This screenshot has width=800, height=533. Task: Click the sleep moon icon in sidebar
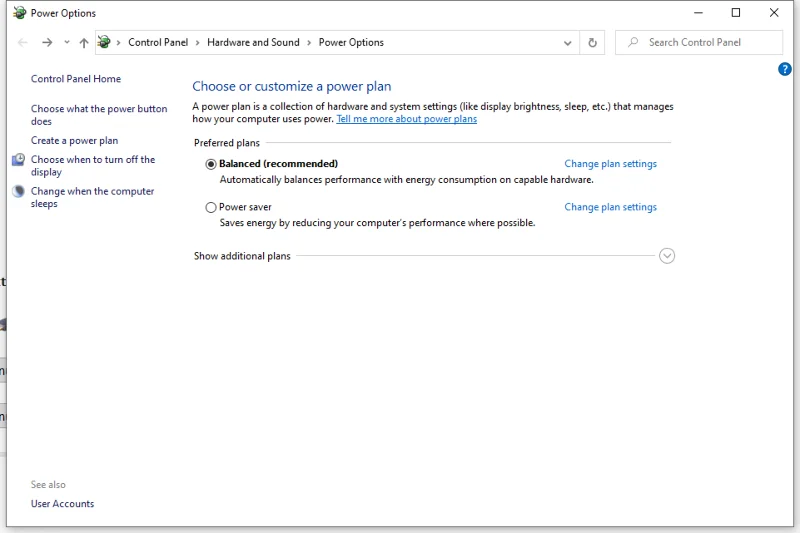click(18, 191)
